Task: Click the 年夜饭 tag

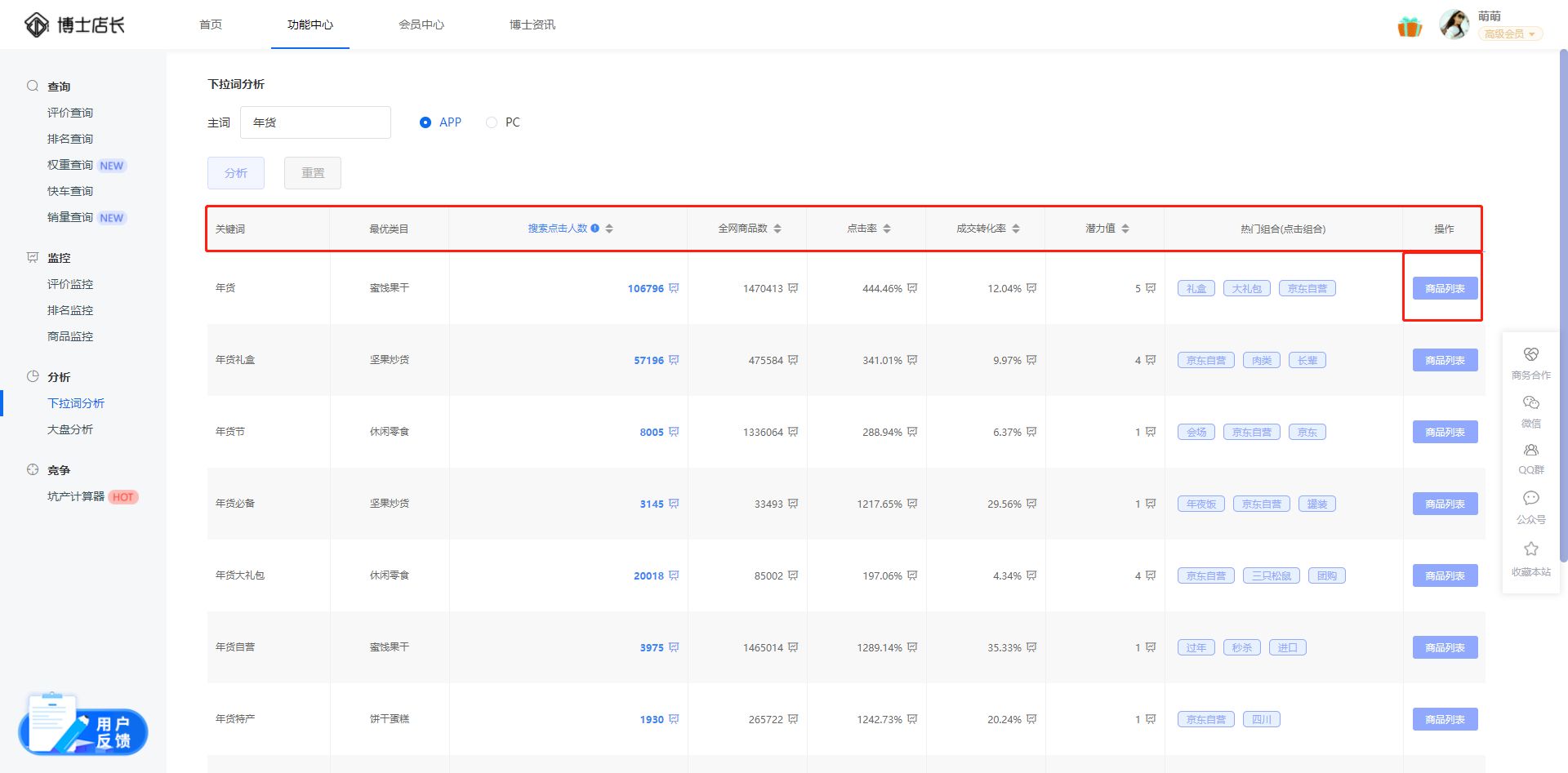Action: pos(1201,504)
